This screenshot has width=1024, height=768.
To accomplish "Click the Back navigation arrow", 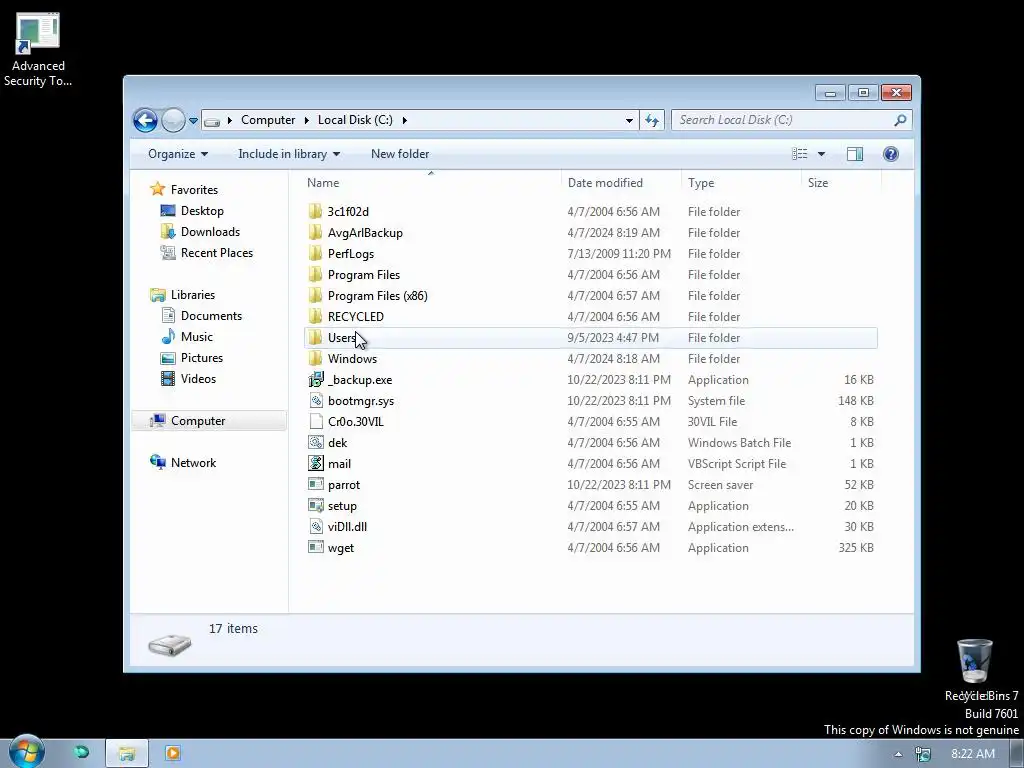I will 145,120.
